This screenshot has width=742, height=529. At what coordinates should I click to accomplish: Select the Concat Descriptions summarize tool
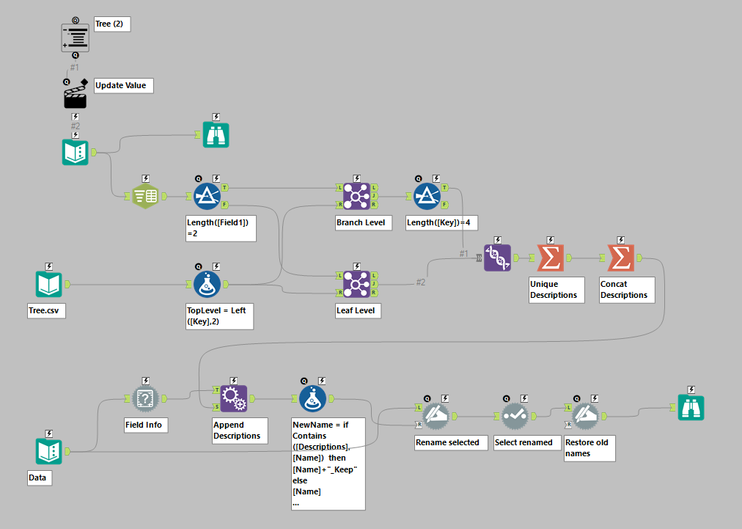point(620,258)
